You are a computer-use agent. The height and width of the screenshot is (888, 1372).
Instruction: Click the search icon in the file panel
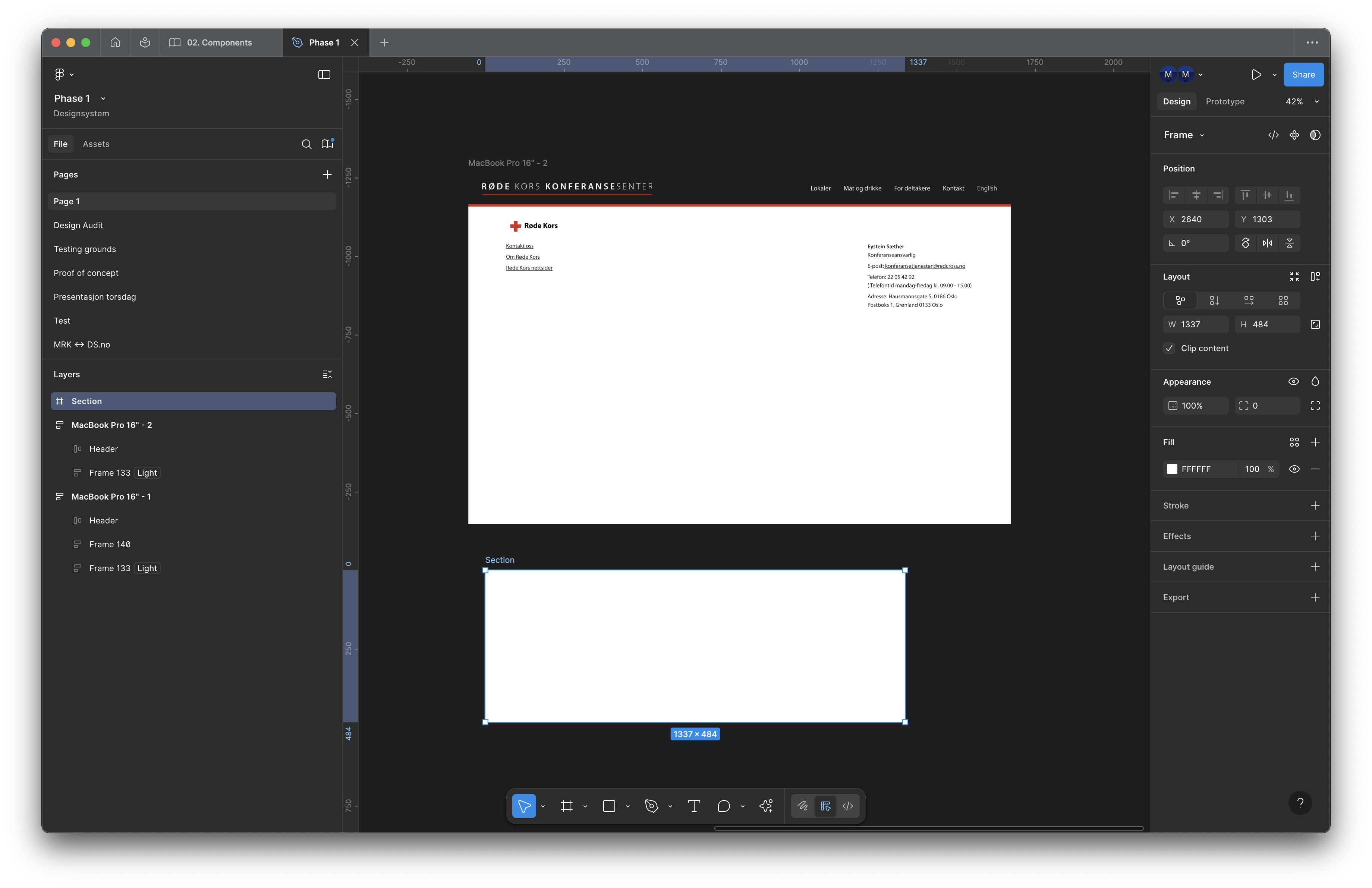[306, 144]
